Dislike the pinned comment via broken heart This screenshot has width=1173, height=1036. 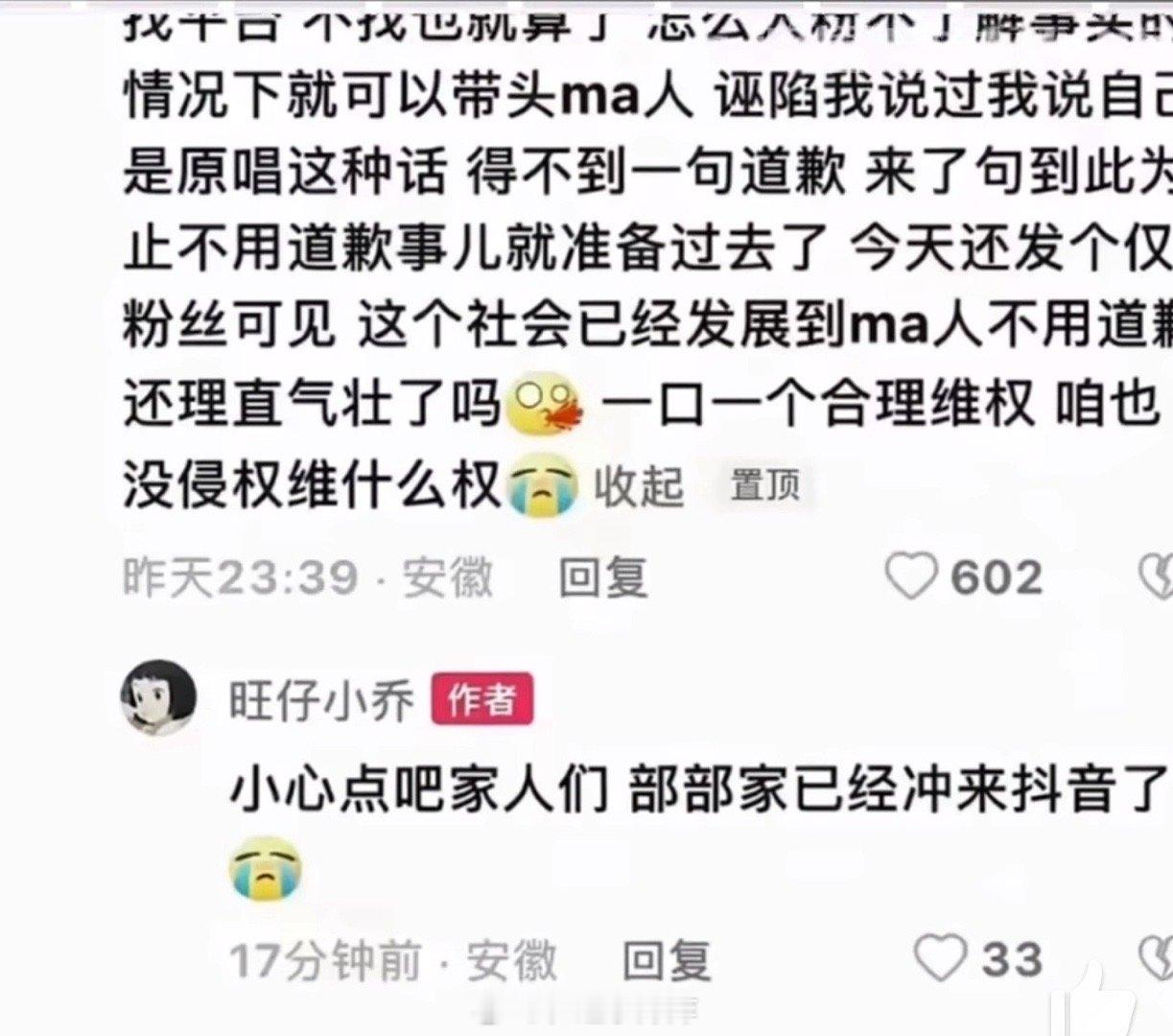[1155, 578]
